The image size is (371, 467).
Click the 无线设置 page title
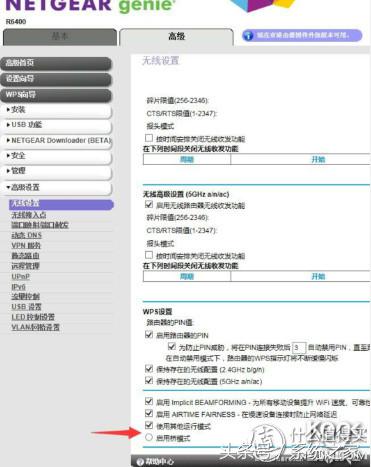[161, 61]
